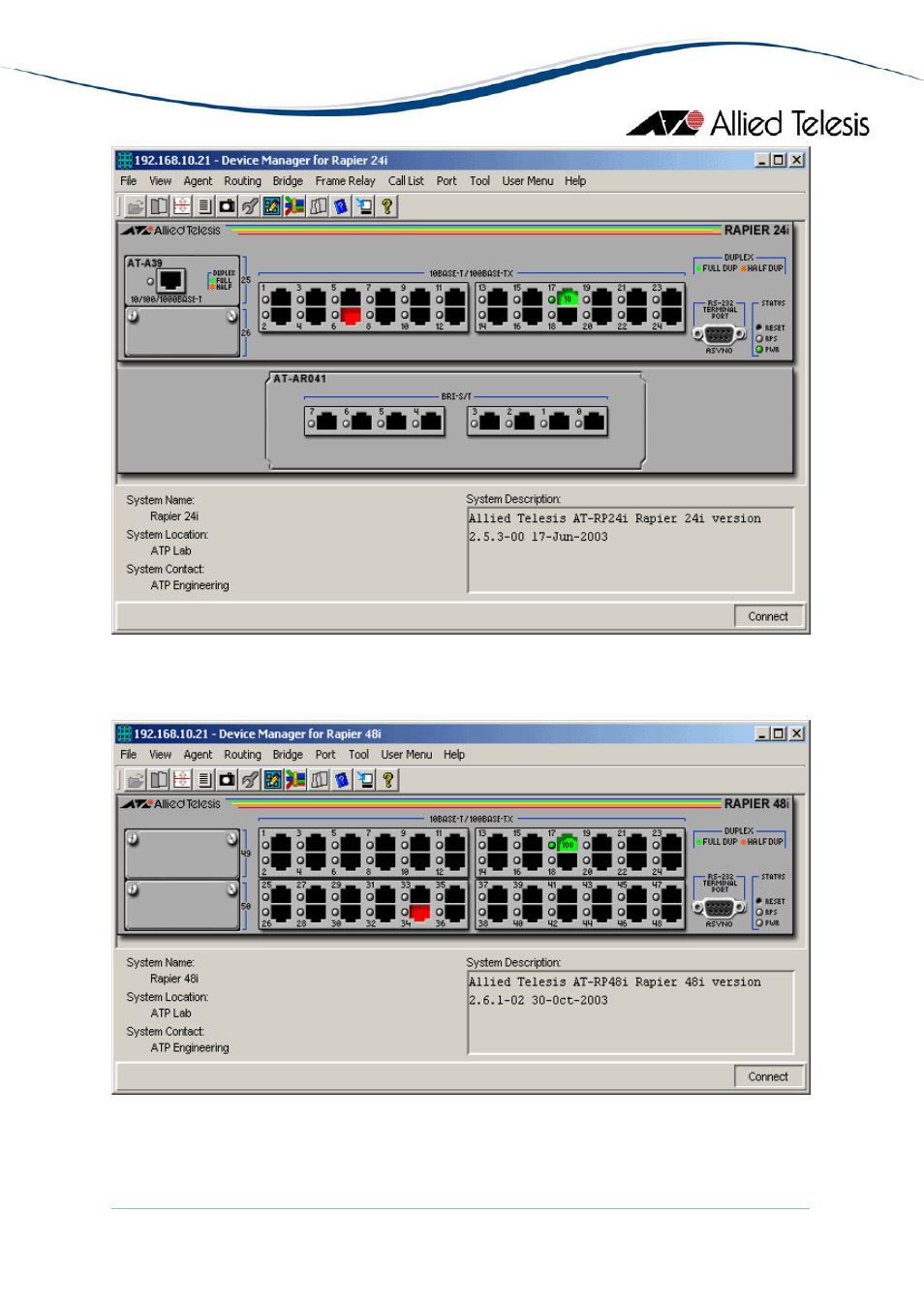Click the 'Rapier 48i' system name text

tap(174, 979)
